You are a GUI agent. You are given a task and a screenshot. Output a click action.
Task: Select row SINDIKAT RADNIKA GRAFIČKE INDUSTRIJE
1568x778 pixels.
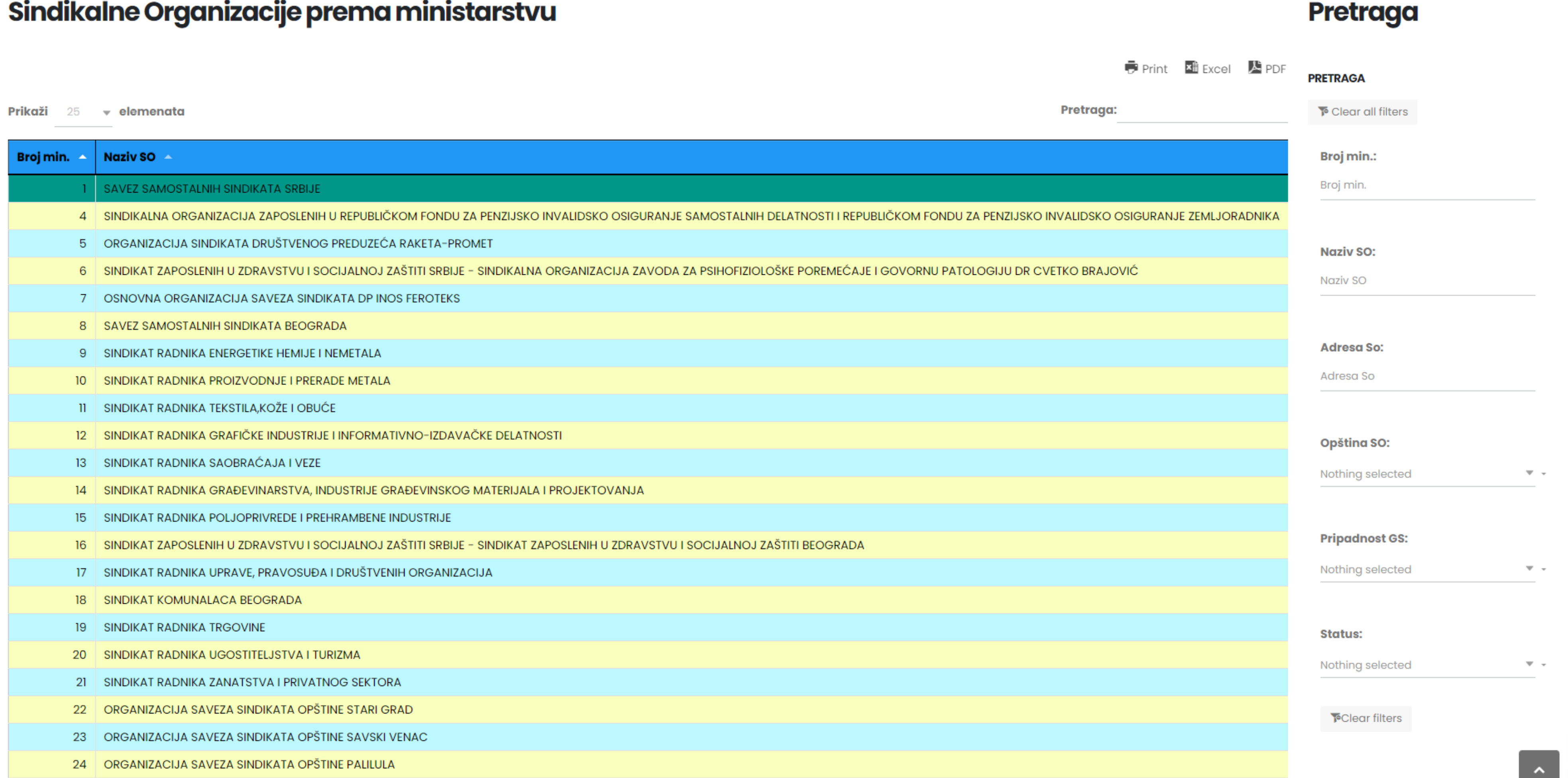coord(648,435)
